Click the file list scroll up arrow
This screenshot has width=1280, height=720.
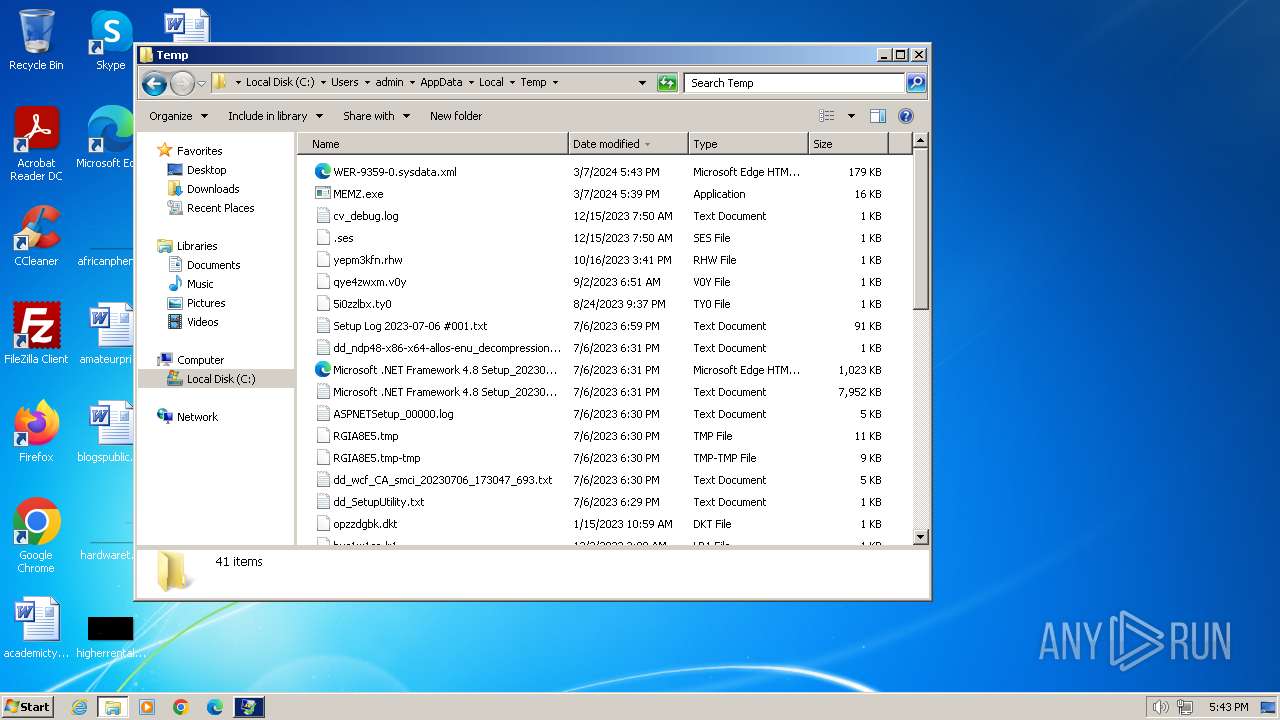click(921, 141)
